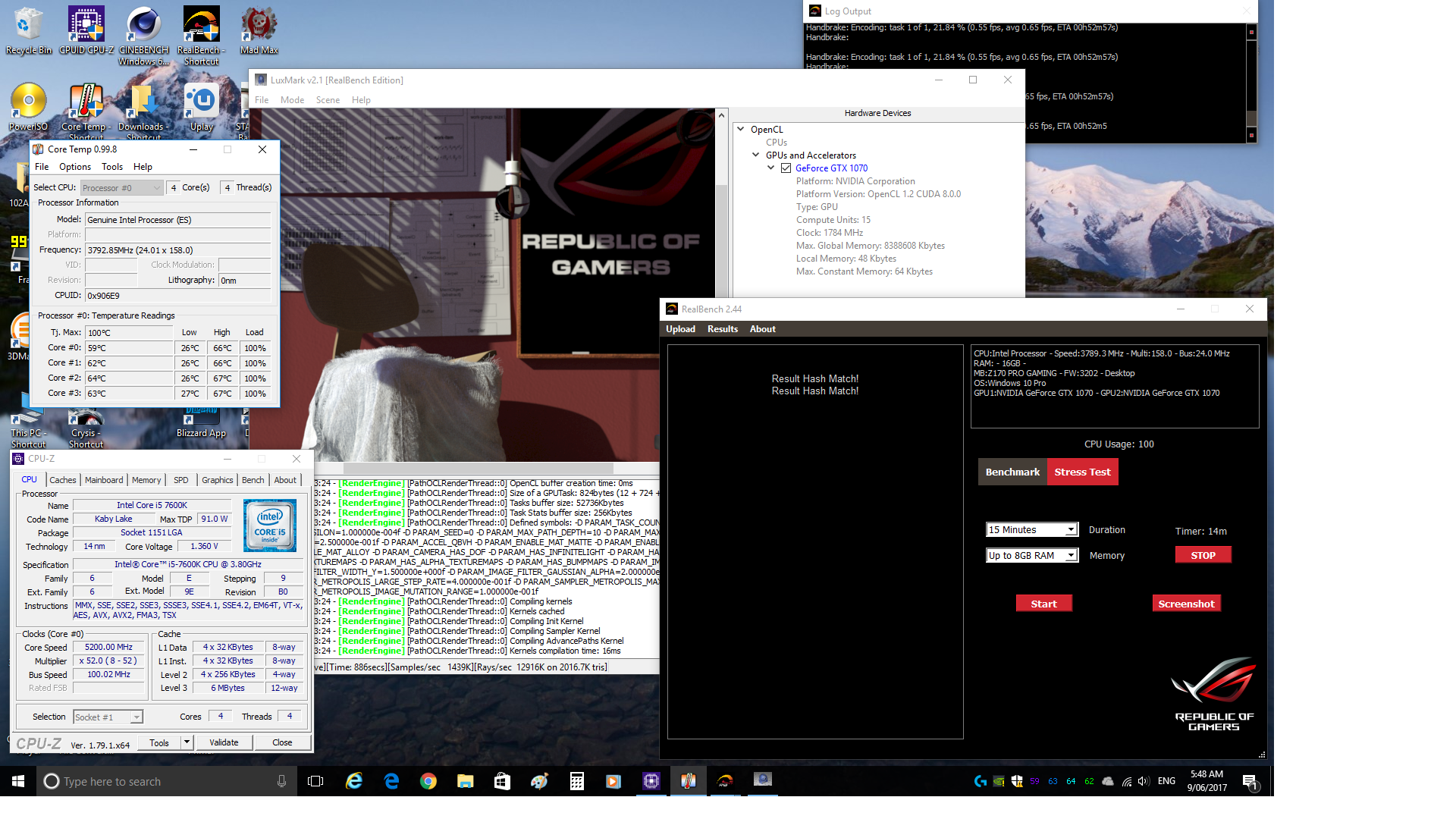Image resolution: width=1456 pixels, height=819 pixels.
Task: Open the network icon in system tray
Action: coord(1126,781)
